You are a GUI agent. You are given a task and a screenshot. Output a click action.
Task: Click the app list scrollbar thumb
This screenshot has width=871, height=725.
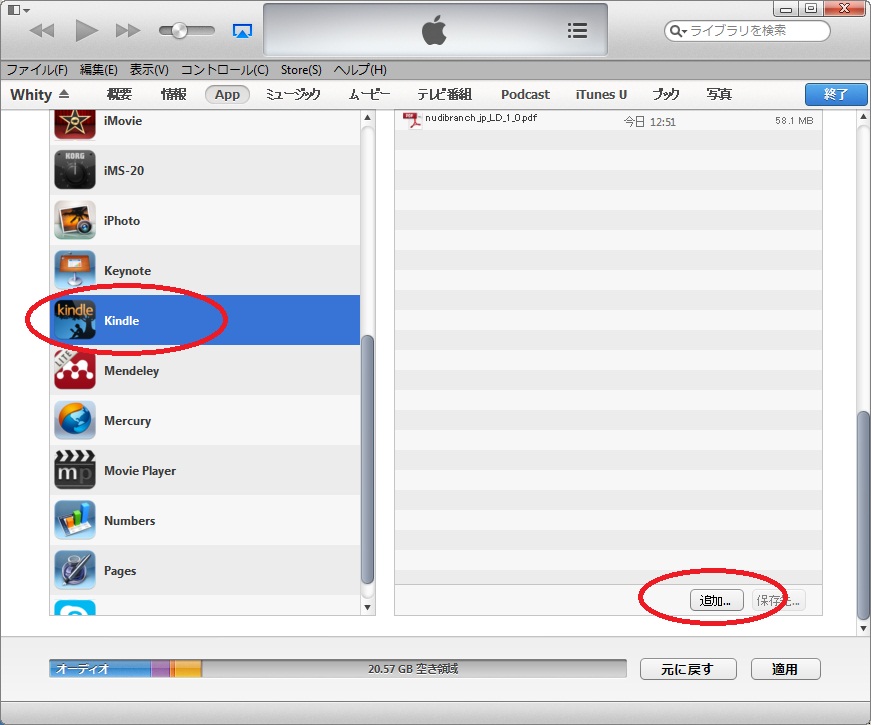(367, 460)
